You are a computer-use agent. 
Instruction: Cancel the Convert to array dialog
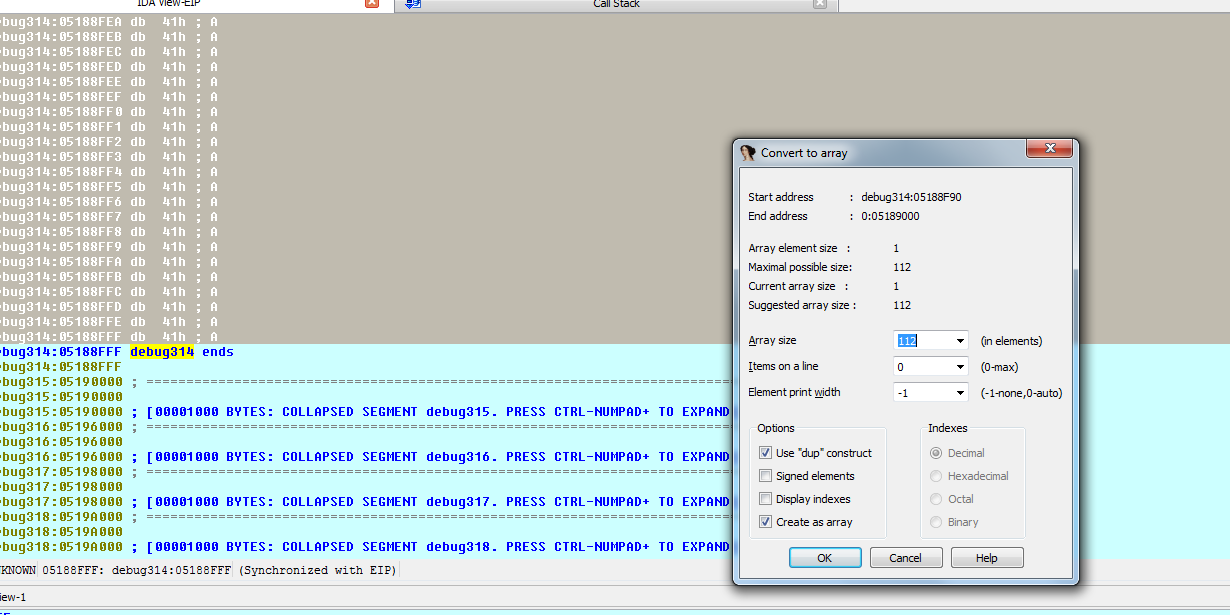tap(906, 558)
